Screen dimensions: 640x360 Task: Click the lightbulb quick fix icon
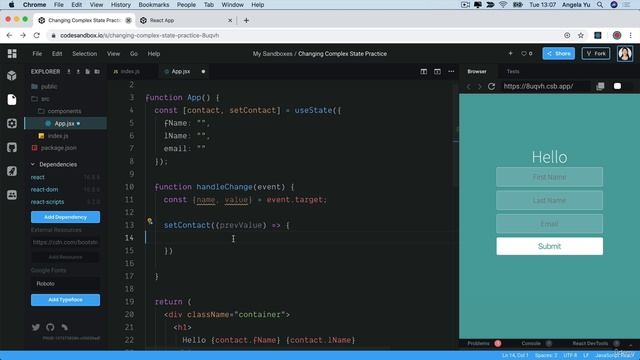(150, 221)
